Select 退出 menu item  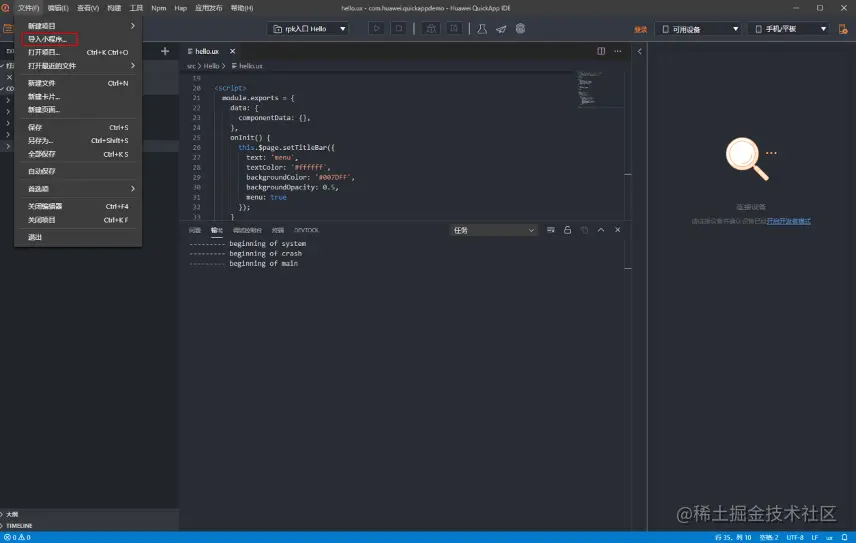coord(78,237)
